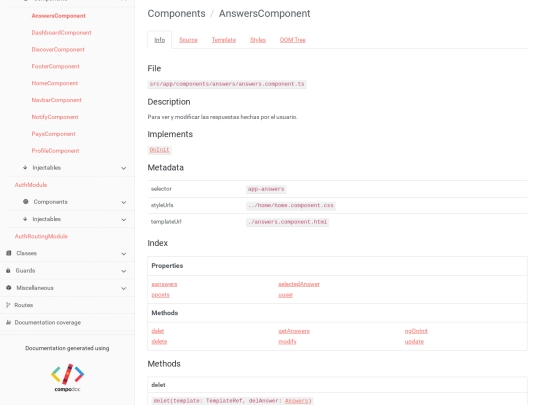Open the Template tab
This screenshot has width=540, height=405.
pyautogui.click(x=224, y=40)
